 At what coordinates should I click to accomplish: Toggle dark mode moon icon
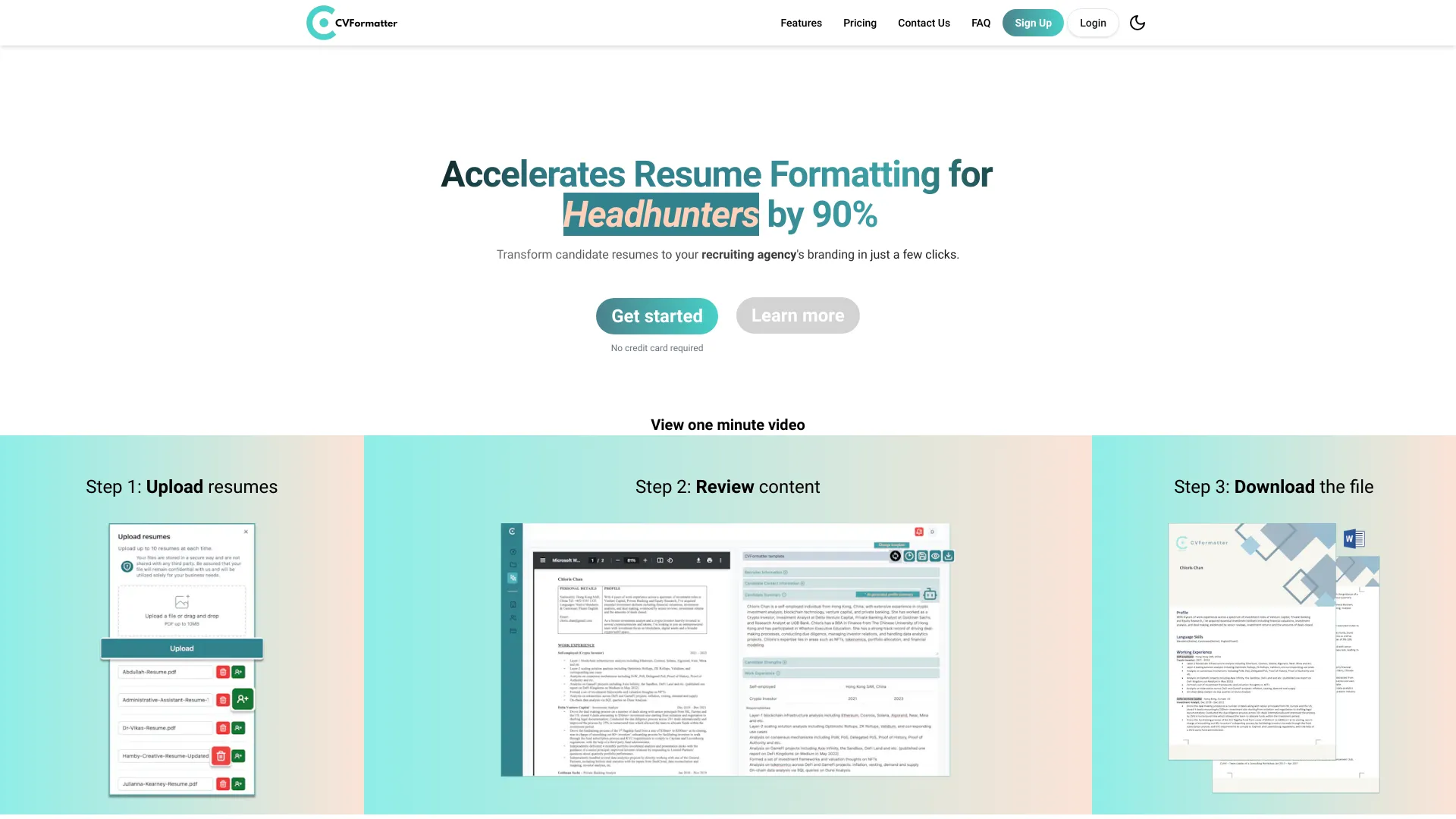pyautogui.click(x=1137, y=22)
